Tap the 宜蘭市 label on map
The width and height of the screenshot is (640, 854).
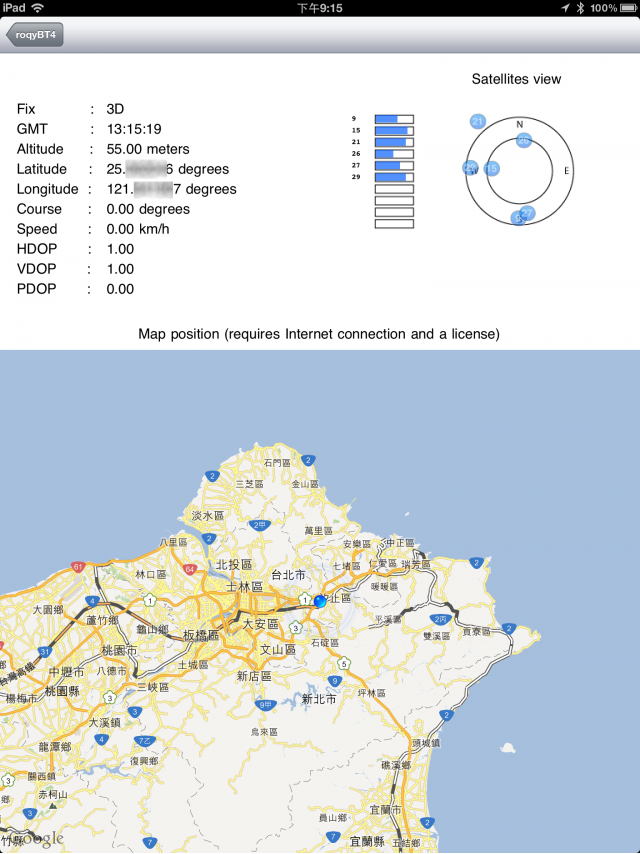[x=386, y=810]
